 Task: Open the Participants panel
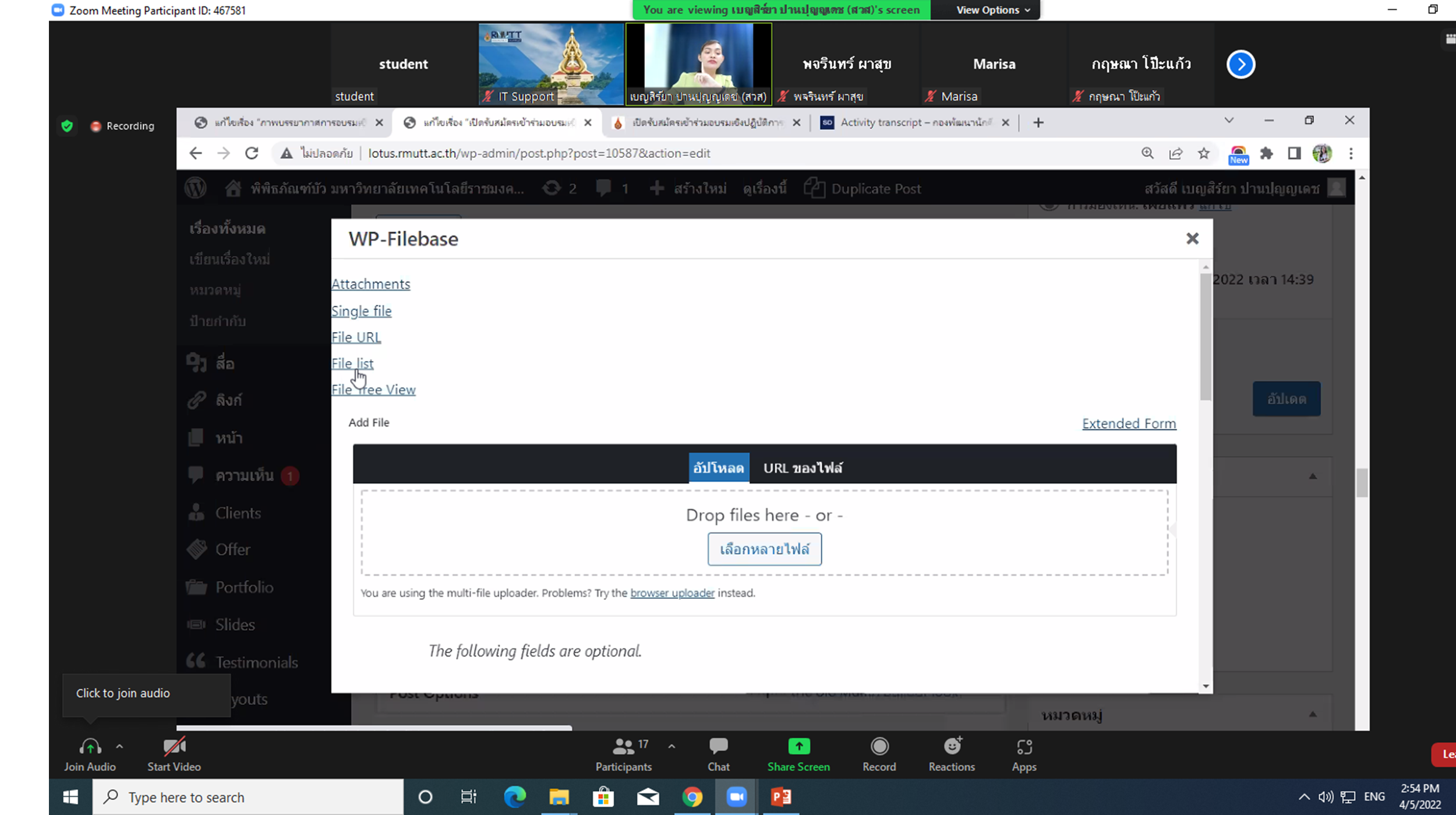[623, 754]
